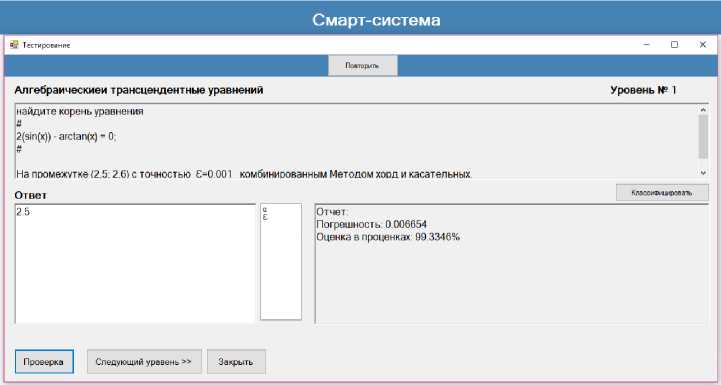Click the answer field containing 2.5
The height and width of the screenshot is (385, 721).
pyautogui.click(x=135, y=264)
